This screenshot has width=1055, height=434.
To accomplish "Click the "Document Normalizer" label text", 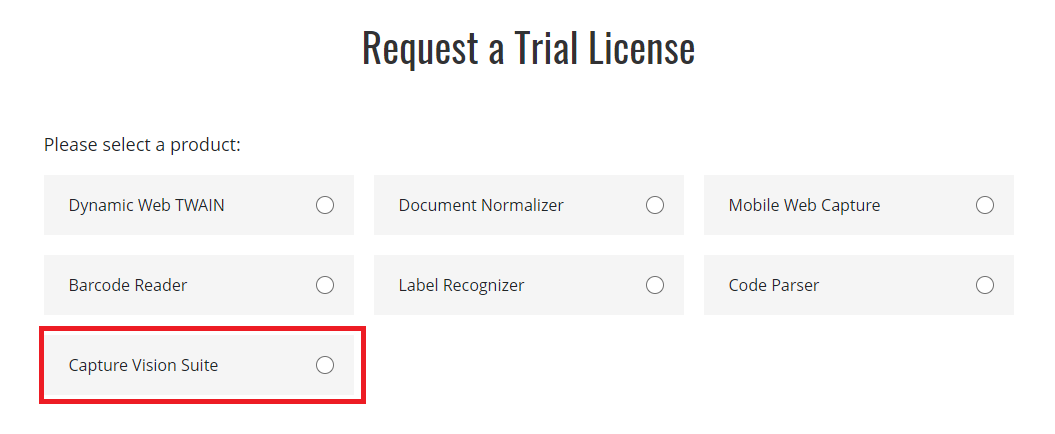I will (x=481, y=205).
